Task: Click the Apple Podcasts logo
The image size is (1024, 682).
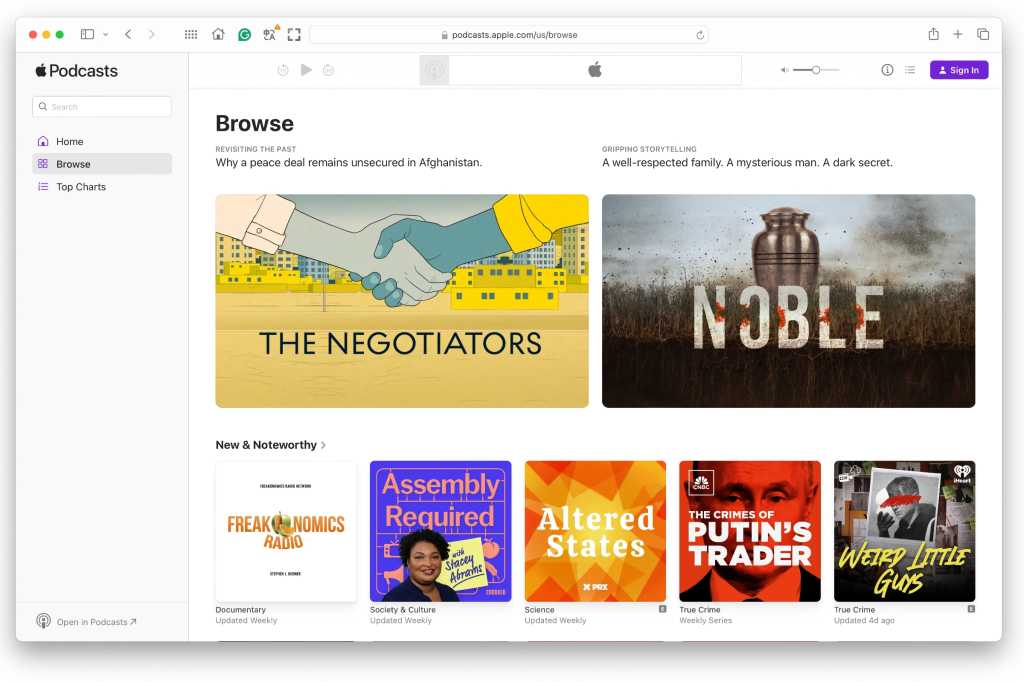Action: pos(76,71)
